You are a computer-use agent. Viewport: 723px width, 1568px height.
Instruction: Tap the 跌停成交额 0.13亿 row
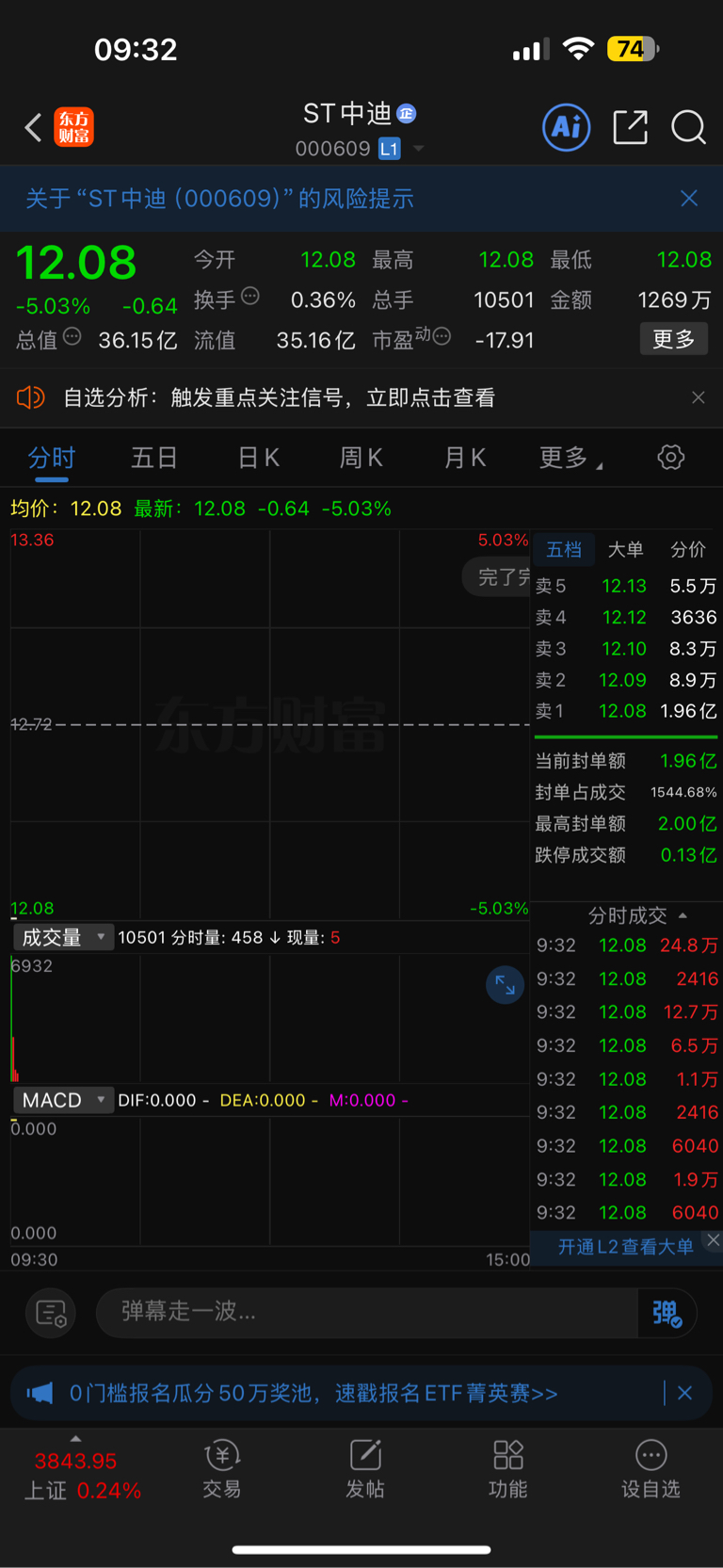tap(626, 855)
